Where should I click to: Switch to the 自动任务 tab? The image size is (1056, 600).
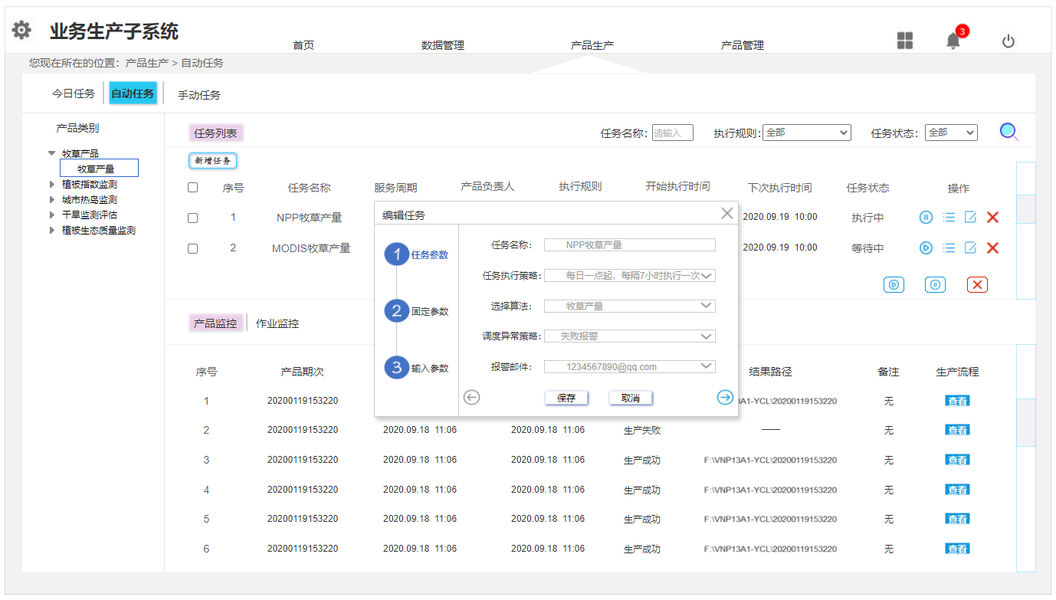[x=133, y=94]
